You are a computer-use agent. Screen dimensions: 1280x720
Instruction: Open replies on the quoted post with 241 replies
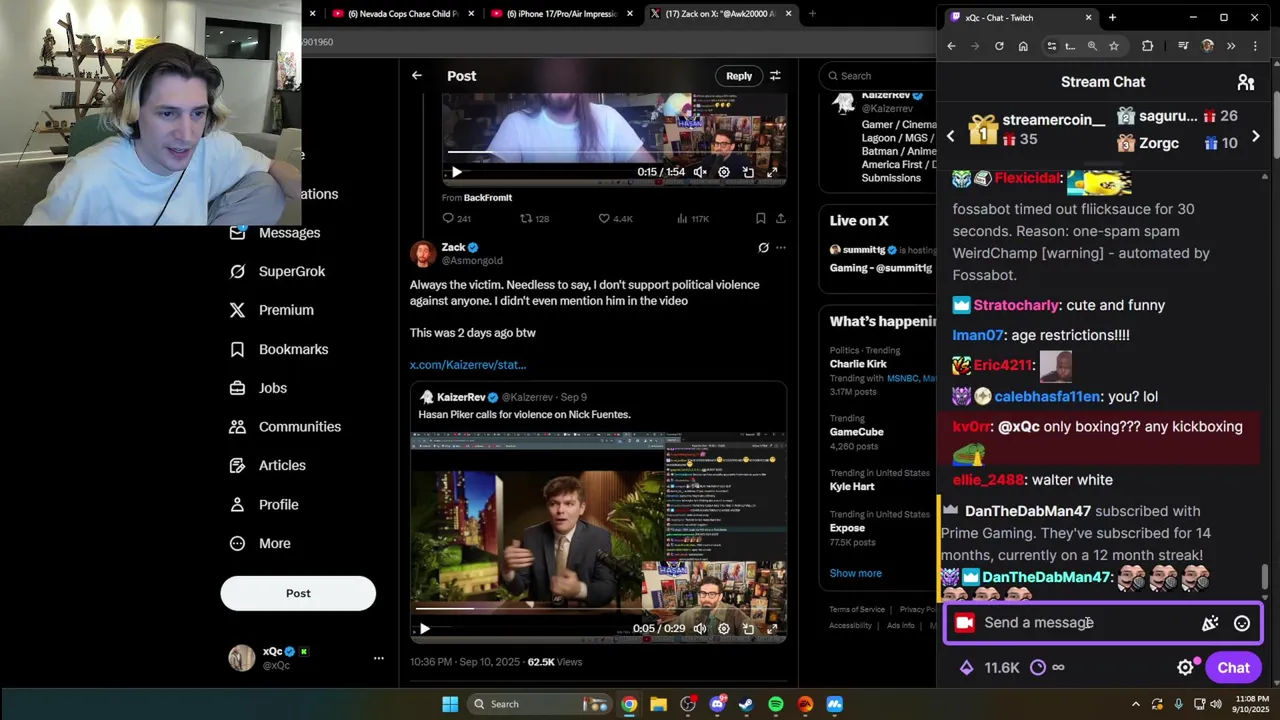456,218
